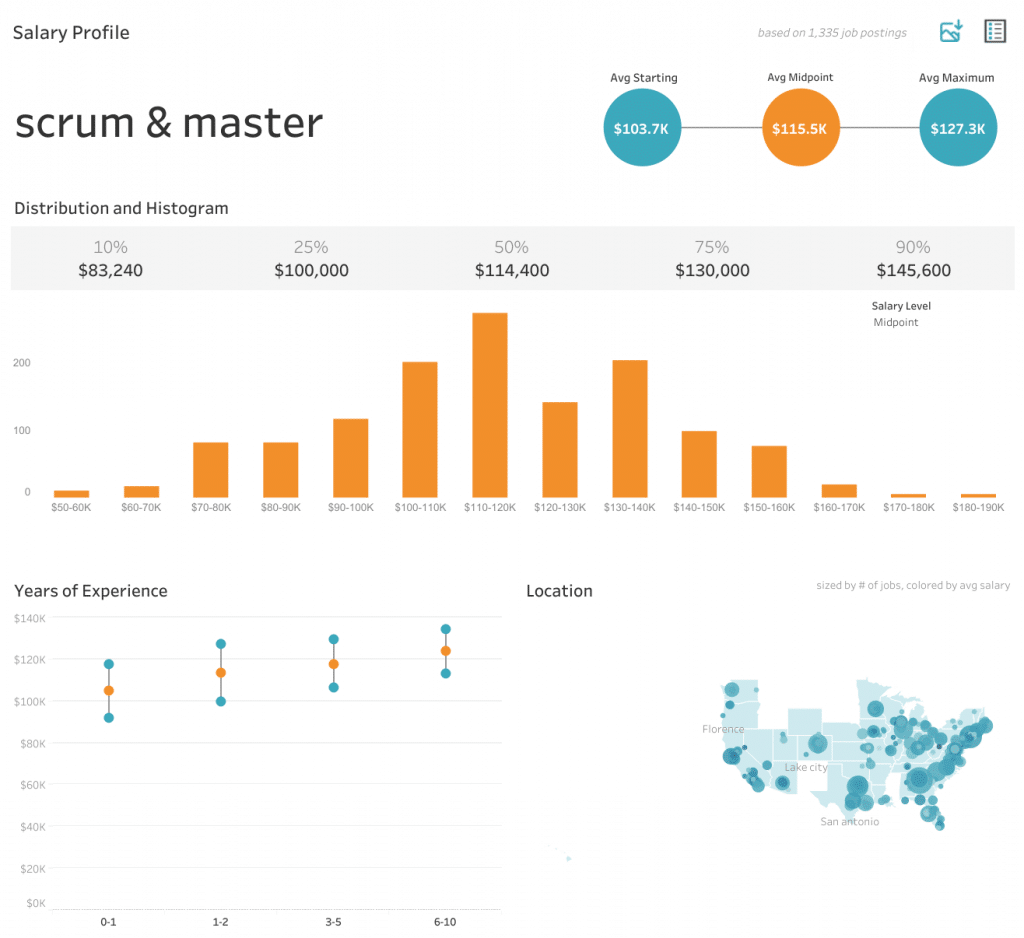Click the Florence label on the map
Viewport: 1024px width, 938px height.
coord(723,729)
